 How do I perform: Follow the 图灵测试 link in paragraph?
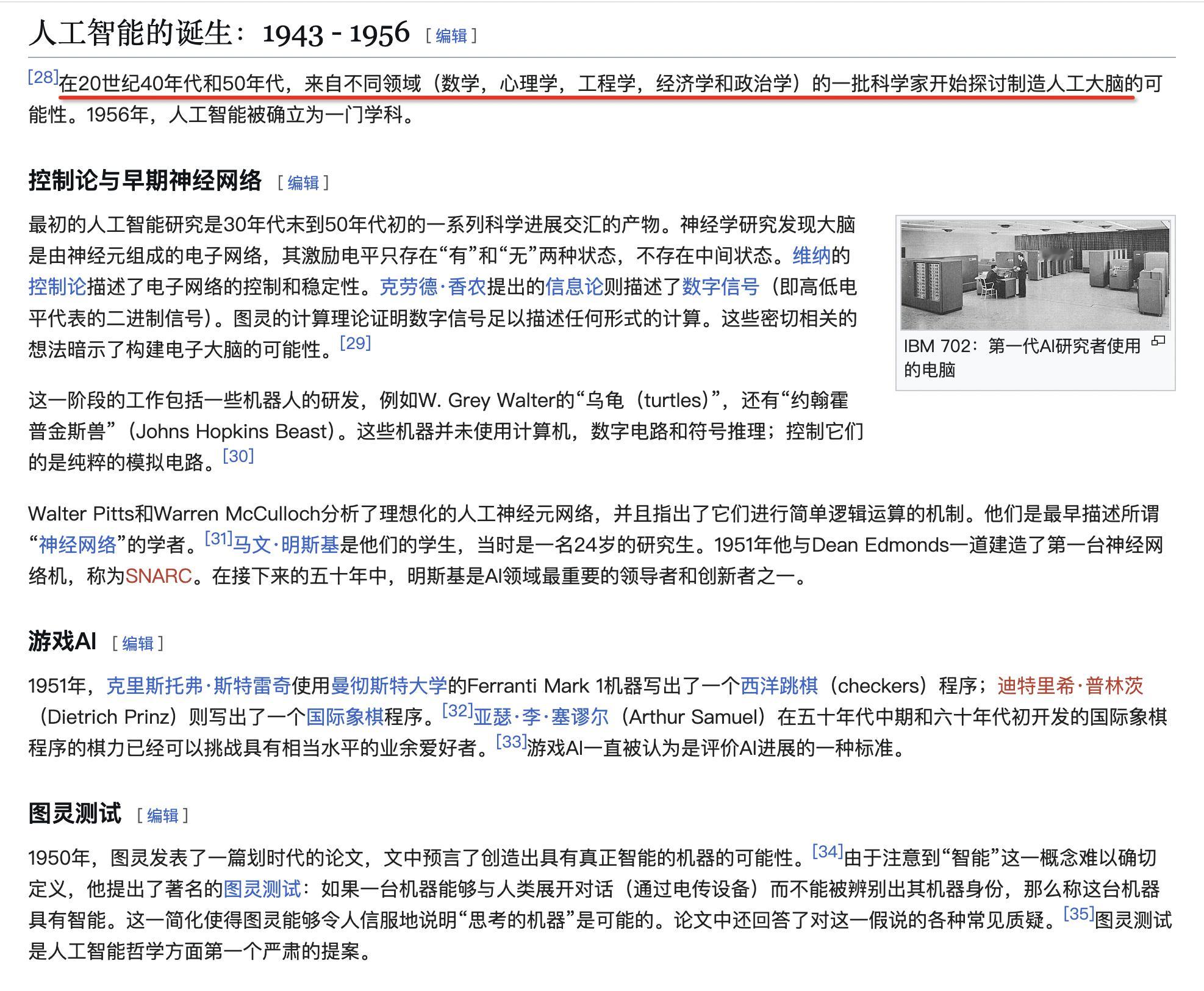pos(262,889)
